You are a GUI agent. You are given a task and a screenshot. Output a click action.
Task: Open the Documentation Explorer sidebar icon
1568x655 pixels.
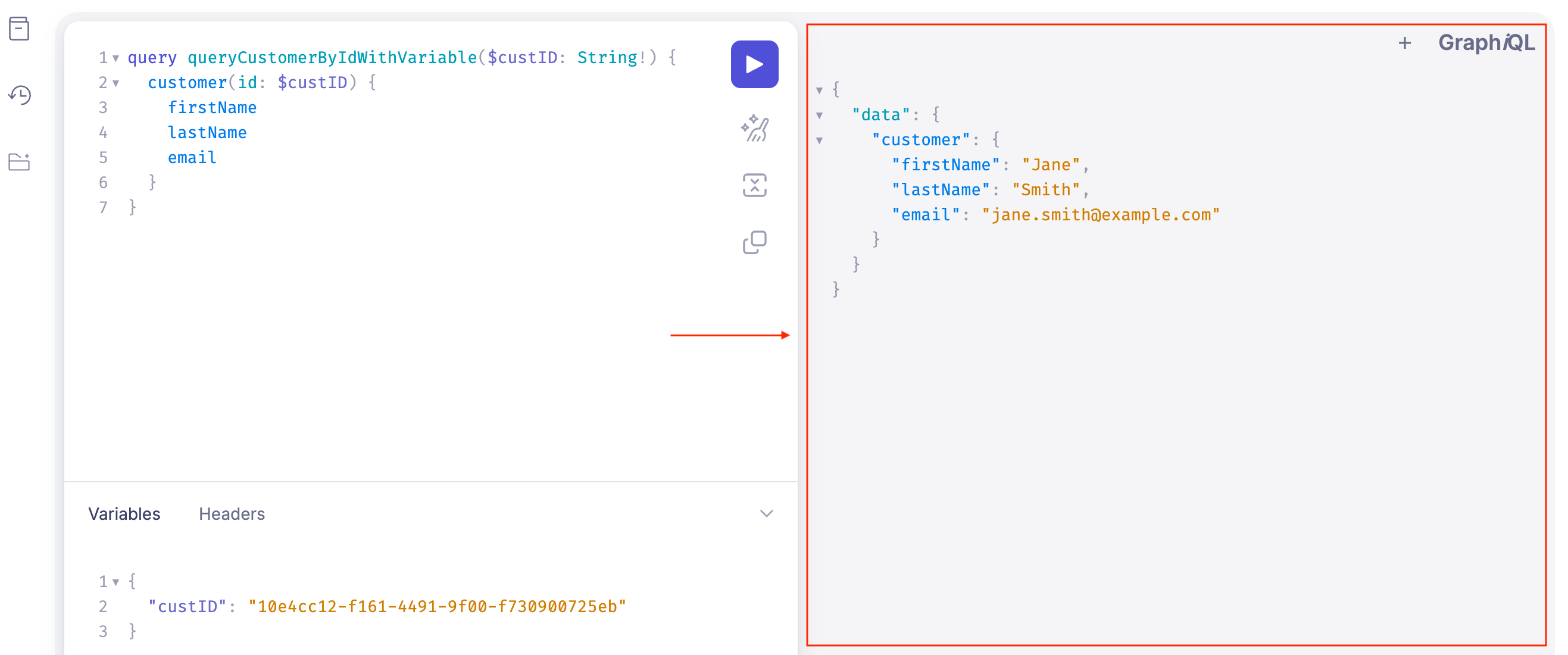pos(19,29)
